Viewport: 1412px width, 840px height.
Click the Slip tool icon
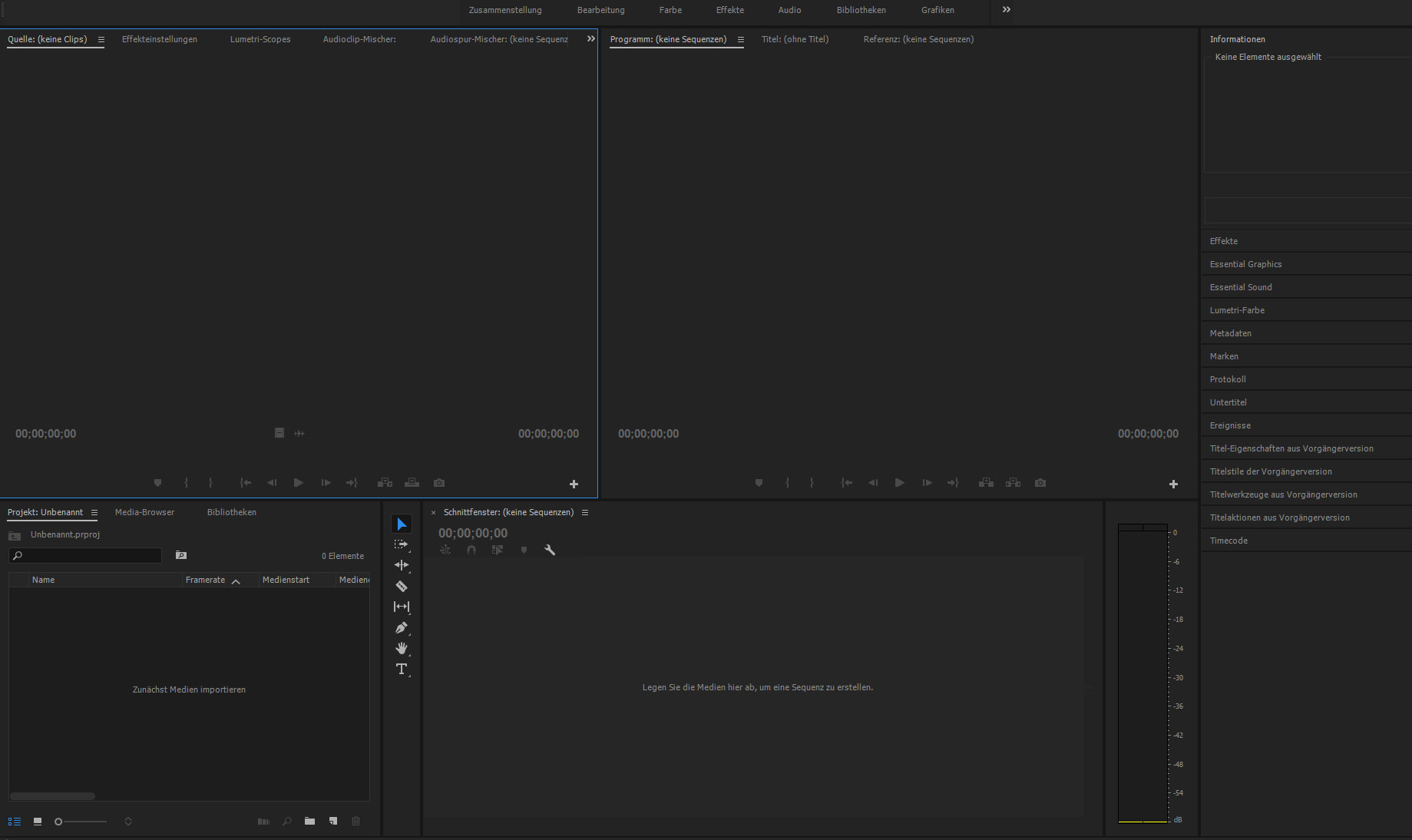click(x=401, y=607)
